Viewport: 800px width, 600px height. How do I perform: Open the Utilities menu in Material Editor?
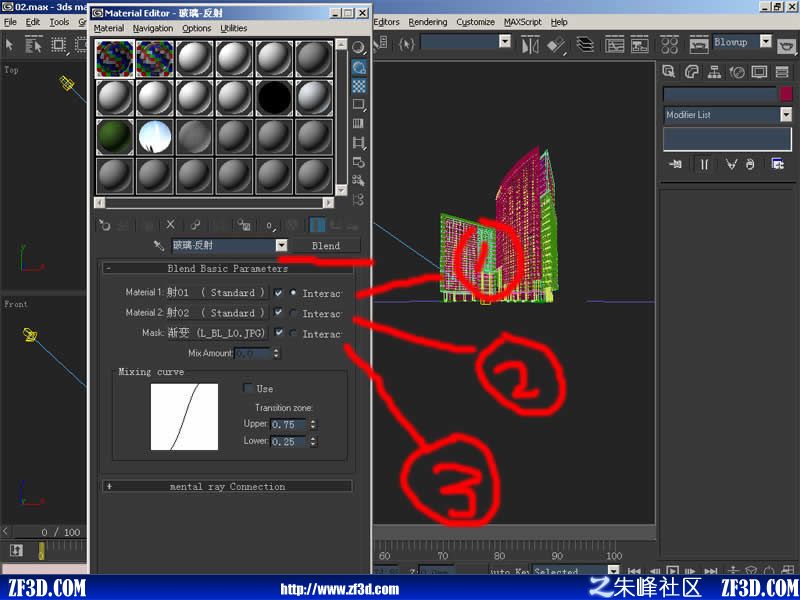[x=234, y=29]
